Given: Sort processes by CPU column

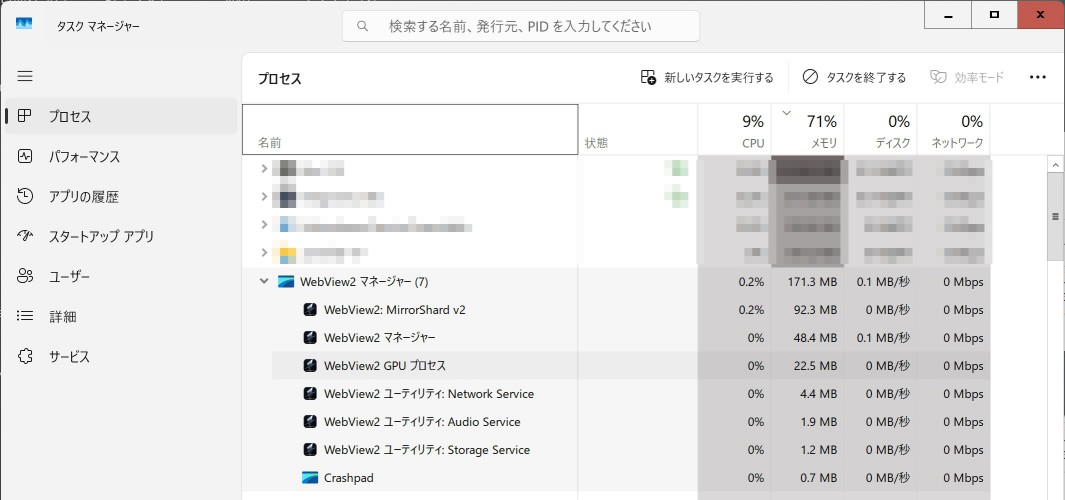Looking at the screenshot, I should click(735, 130).
